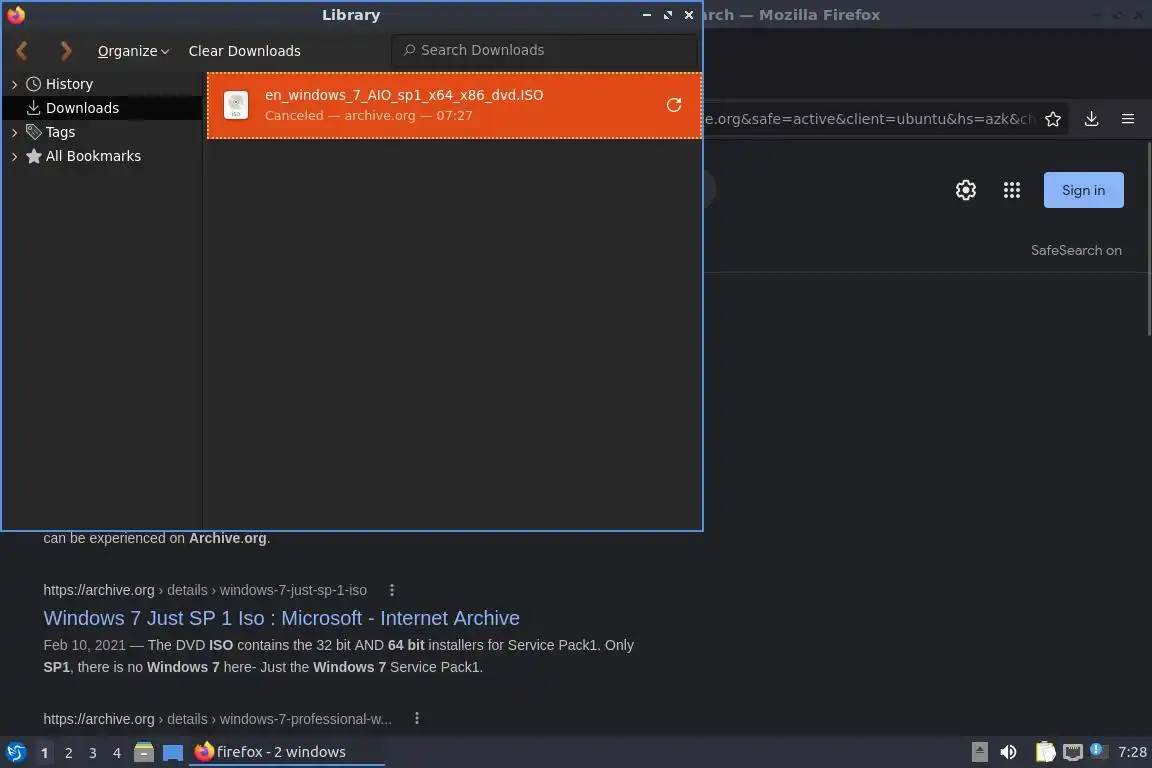This screenshot has width=1152, height=768.
Task: Expand the Tags tree node
Action: [14, 132]
